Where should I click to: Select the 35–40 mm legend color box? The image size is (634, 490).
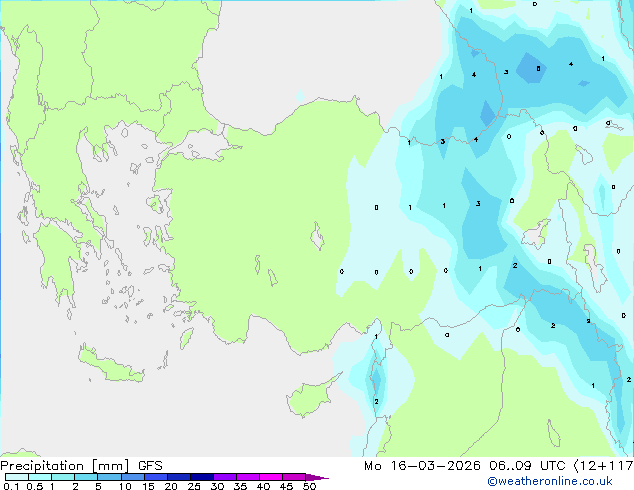[248, 477]
